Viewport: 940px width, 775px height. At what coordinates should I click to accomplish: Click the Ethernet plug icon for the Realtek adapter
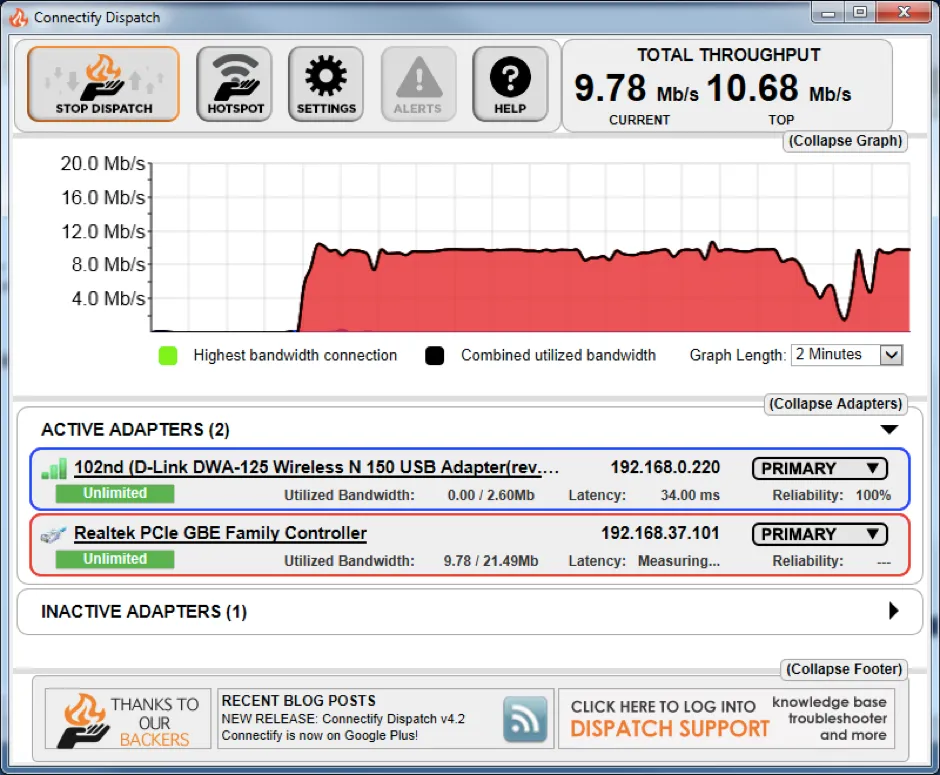(x=53, y=535)
